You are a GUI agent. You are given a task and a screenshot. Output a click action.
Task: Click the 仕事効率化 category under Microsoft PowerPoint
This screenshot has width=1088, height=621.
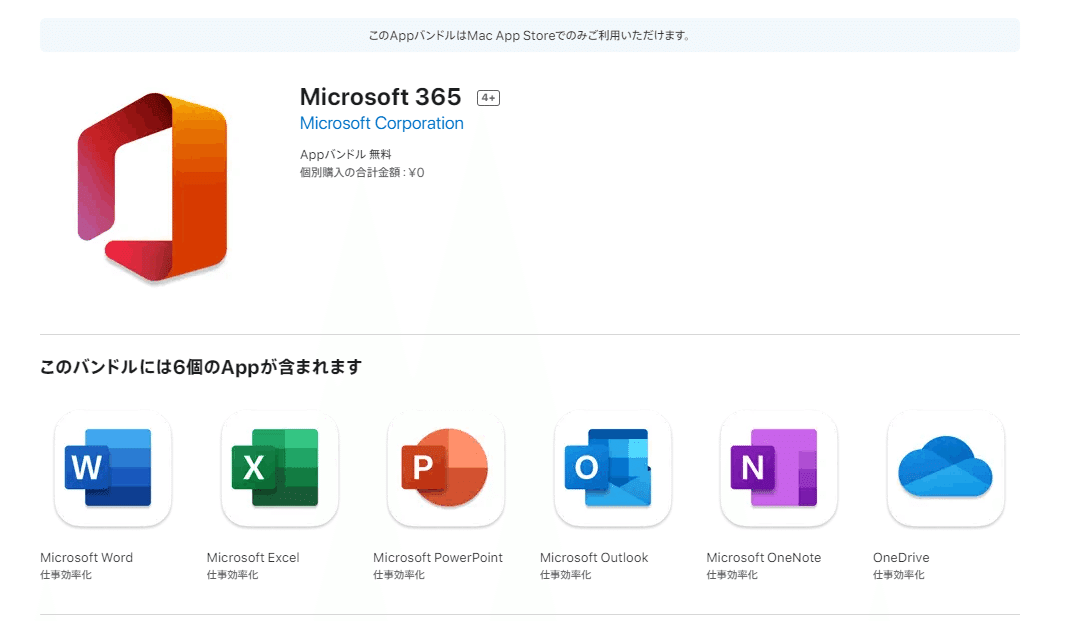coord(399,575)
